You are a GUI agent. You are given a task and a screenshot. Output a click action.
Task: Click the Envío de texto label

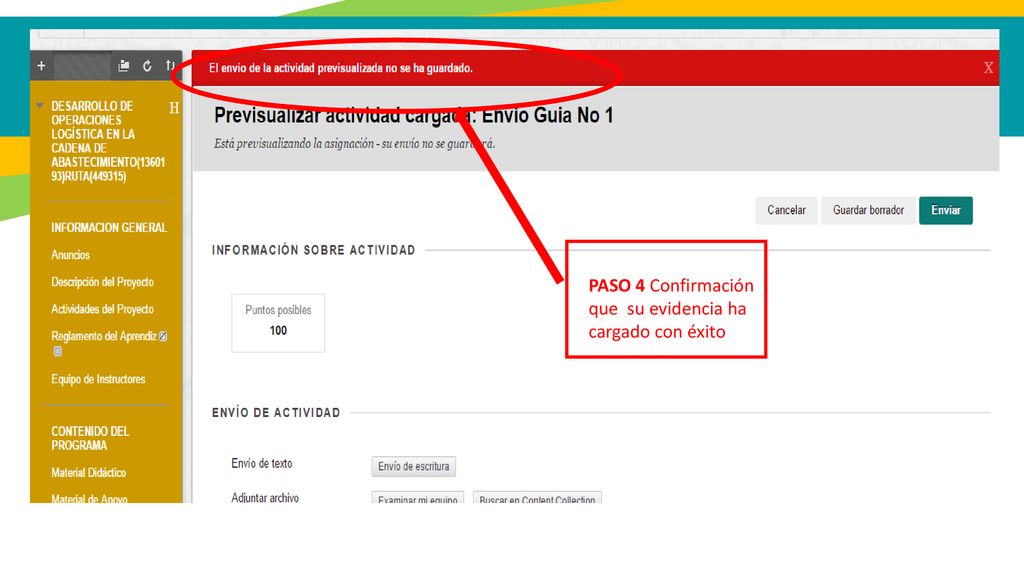point(261,463)
